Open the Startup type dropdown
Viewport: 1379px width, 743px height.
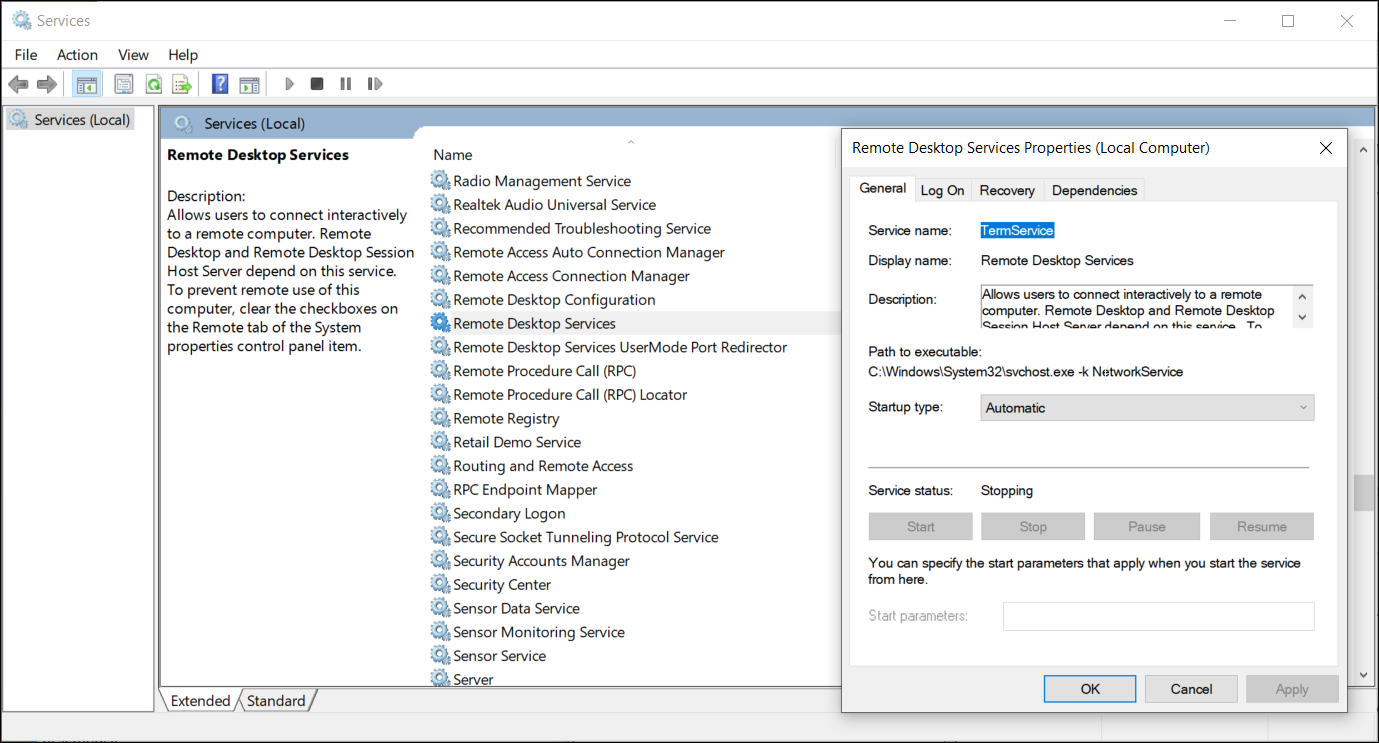coord(1301,407)
